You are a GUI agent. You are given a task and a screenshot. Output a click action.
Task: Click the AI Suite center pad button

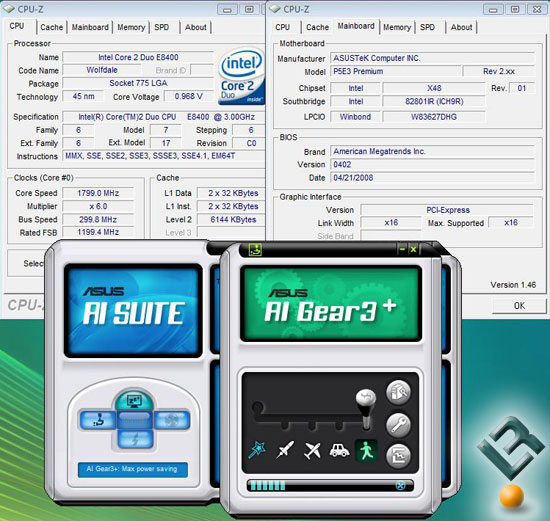click(x=135, y=420)
